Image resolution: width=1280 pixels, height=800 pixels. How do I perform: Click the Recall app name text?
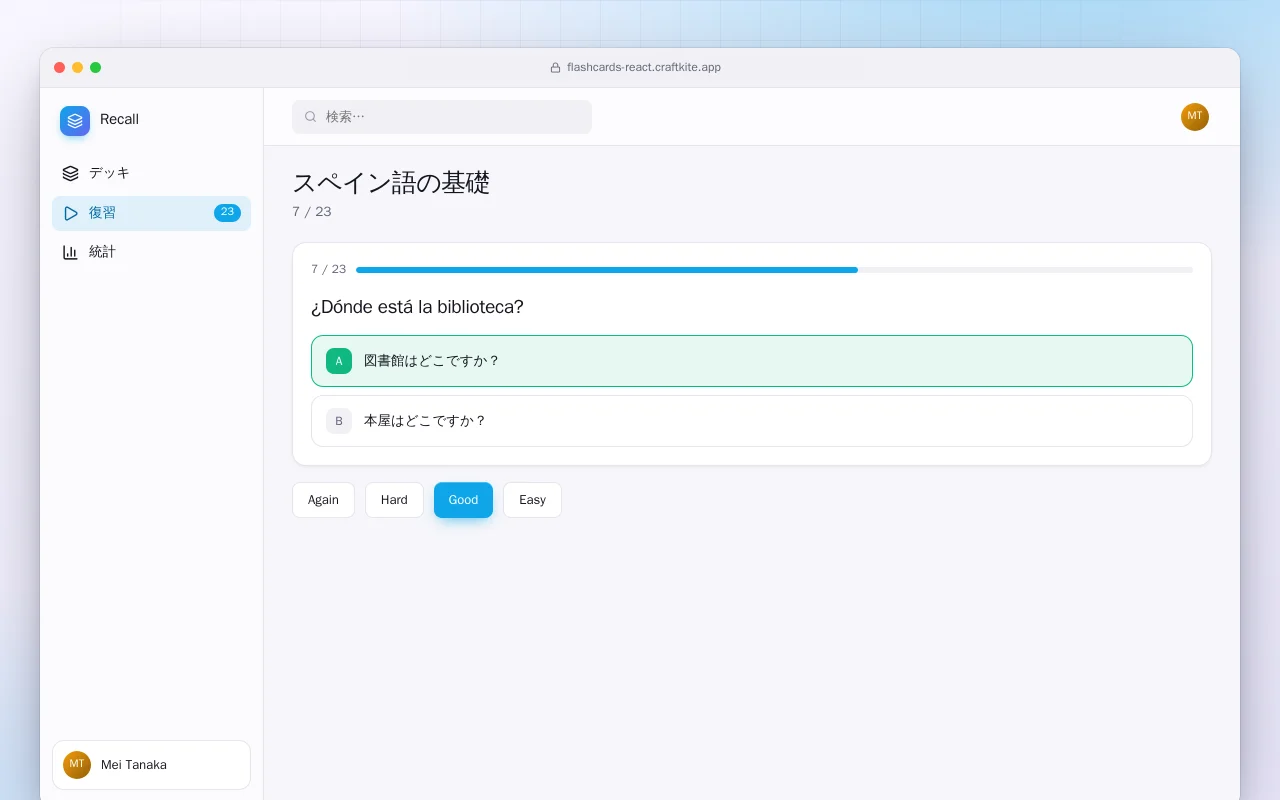[119, 120]
